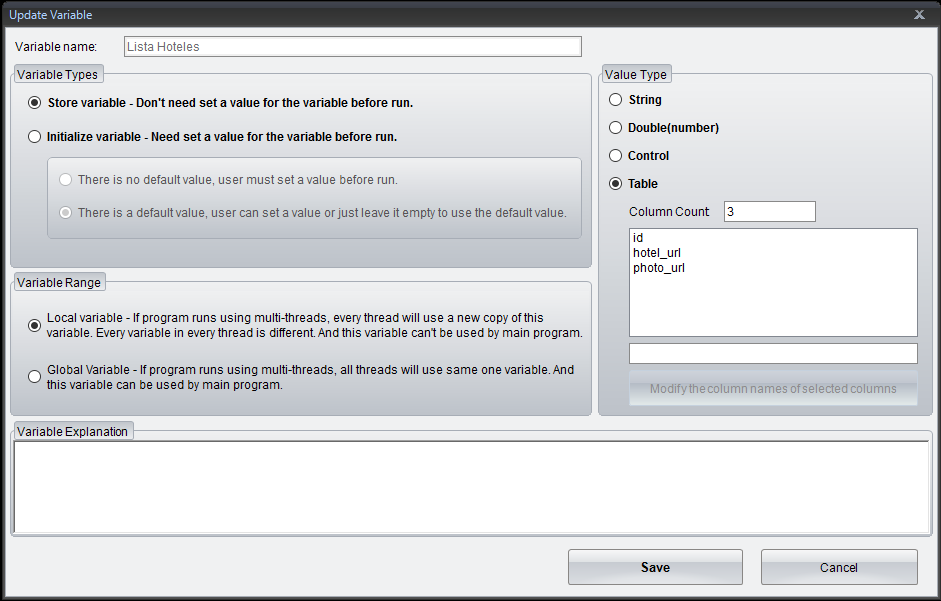Save the variable changes
This screenshot has width=941, height=601.
tap(655, 567)
